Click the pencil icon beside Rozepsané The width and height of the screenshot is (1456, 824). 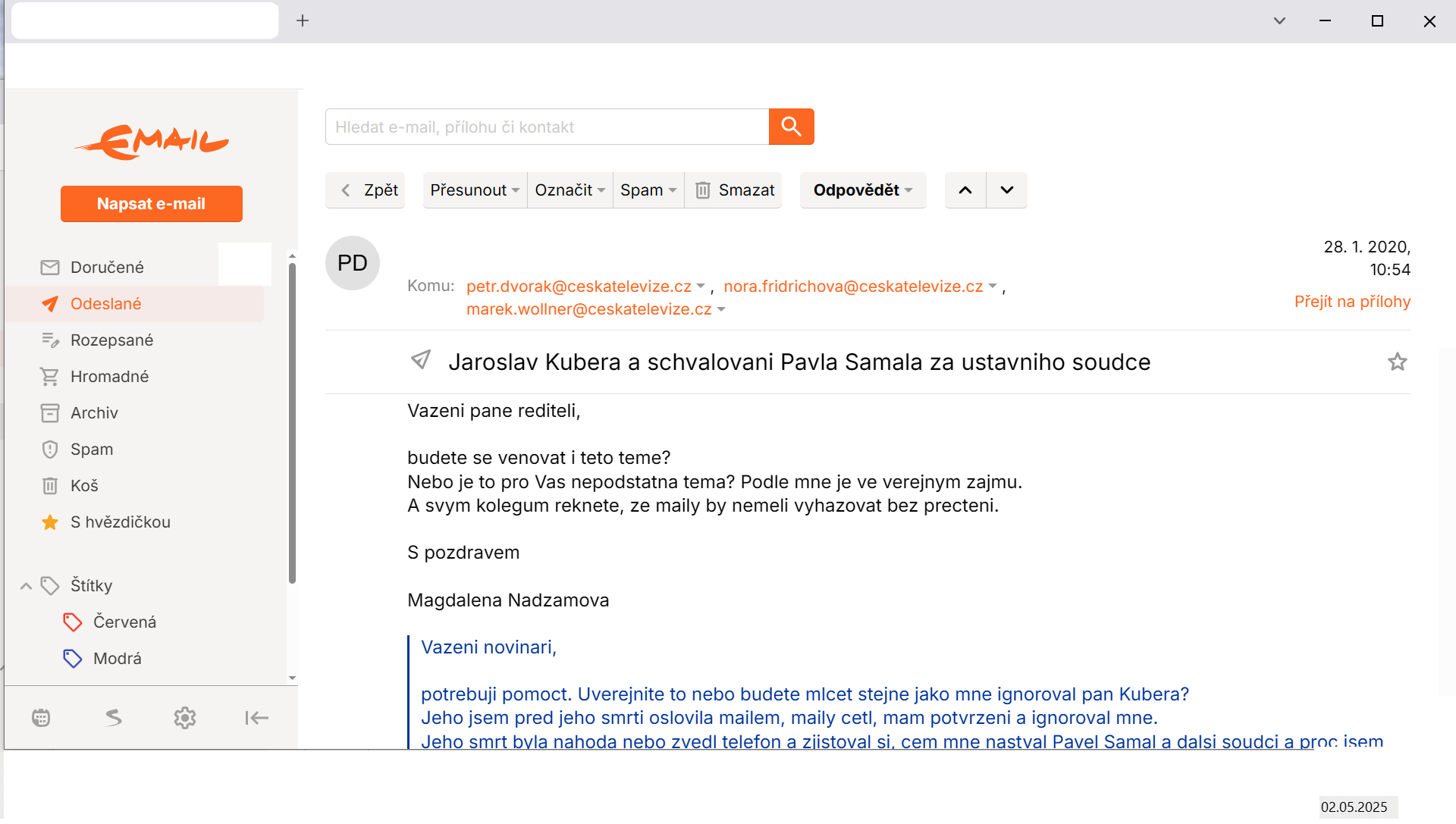pyautogui.click(x=50, y=340)
